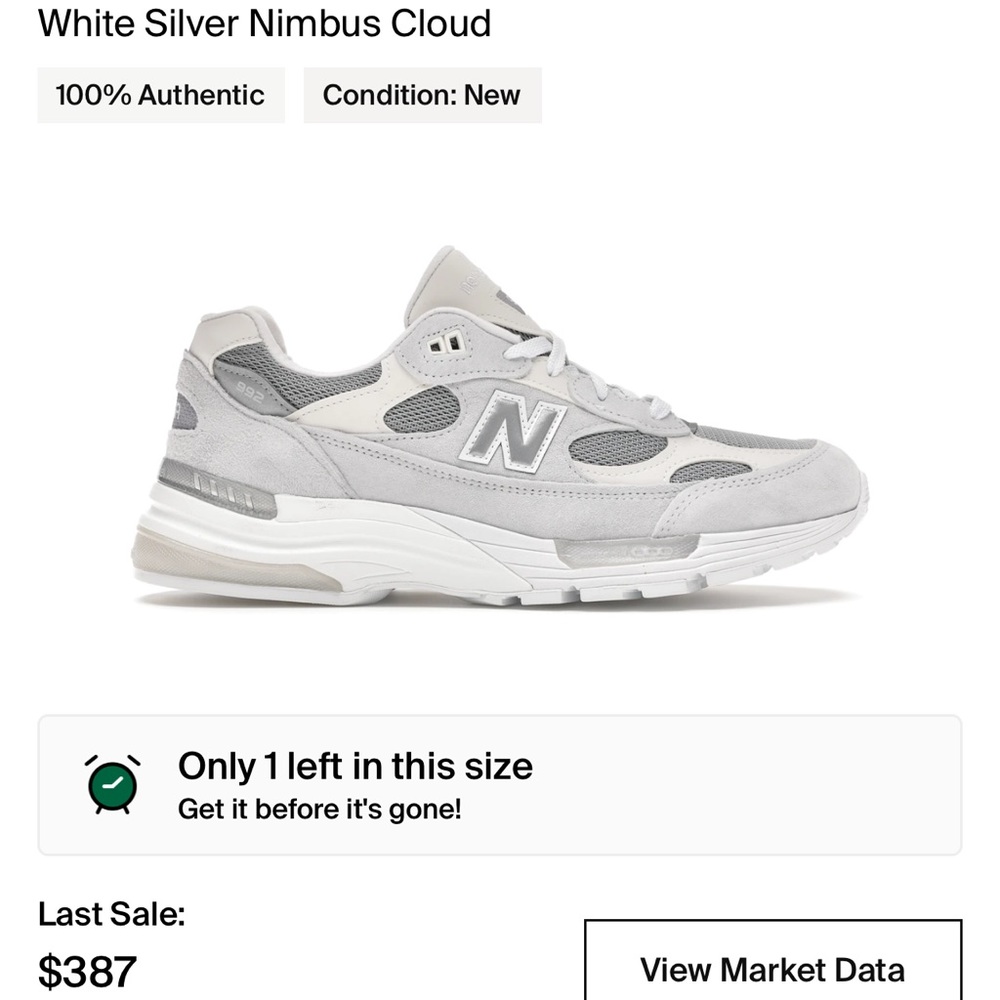Image resolution: width=1000 pixels, height=1000 pixels.
Task: Click the authenticity verification badge
Action: 161,96
